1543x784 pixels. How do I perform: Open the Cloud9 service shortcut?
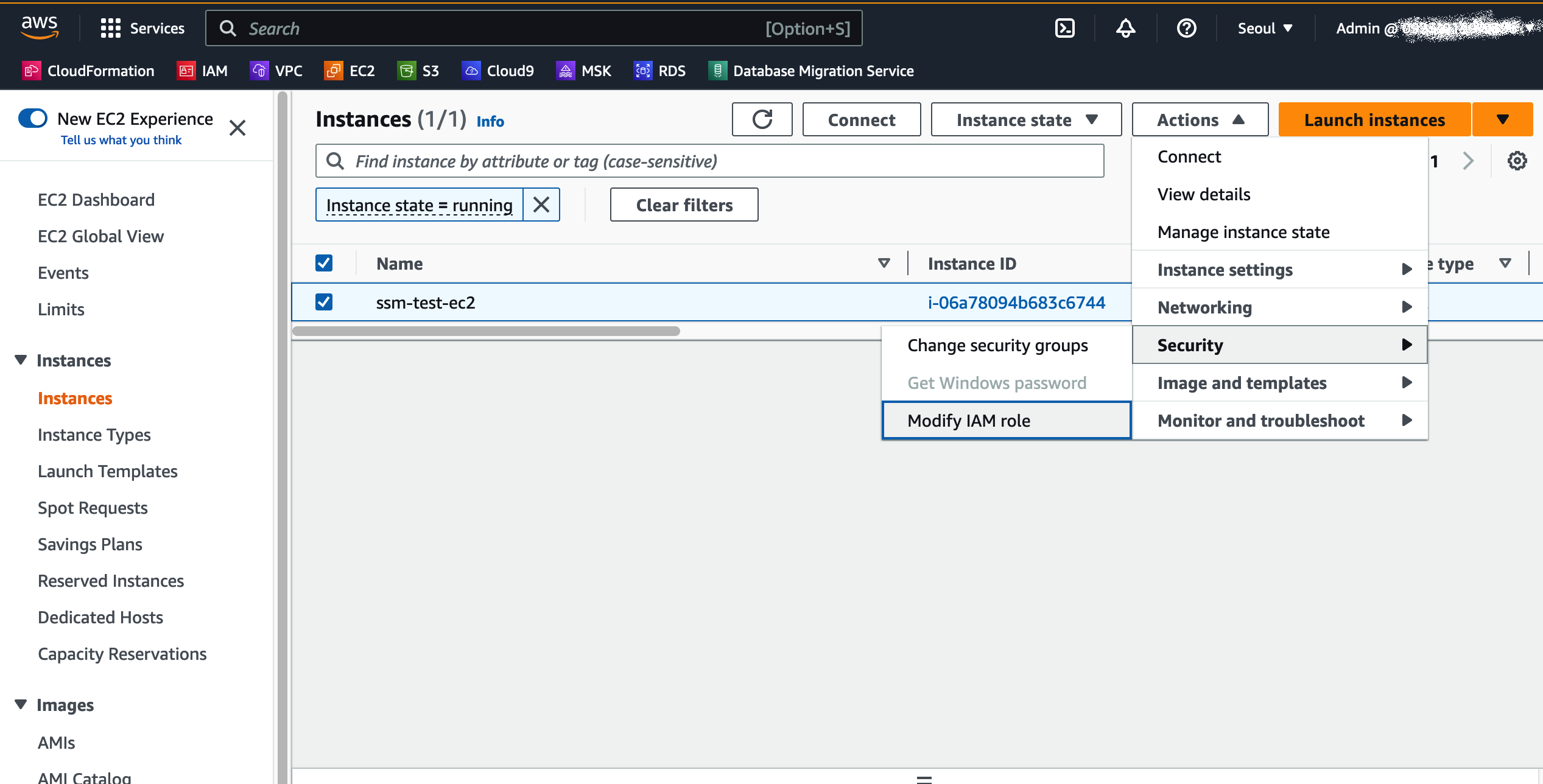click(497, 71)
